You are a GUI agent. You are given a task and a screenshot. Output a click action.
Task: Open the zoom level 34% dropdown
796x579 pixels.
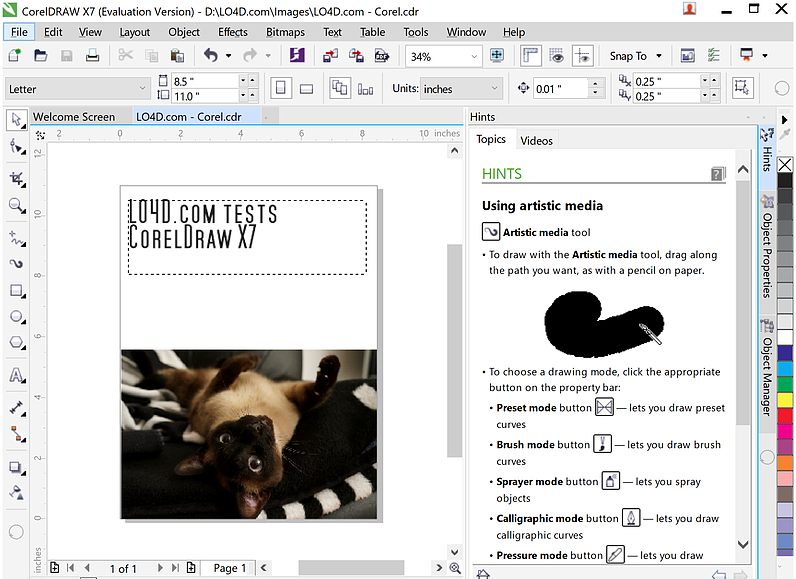coord(474,56)
